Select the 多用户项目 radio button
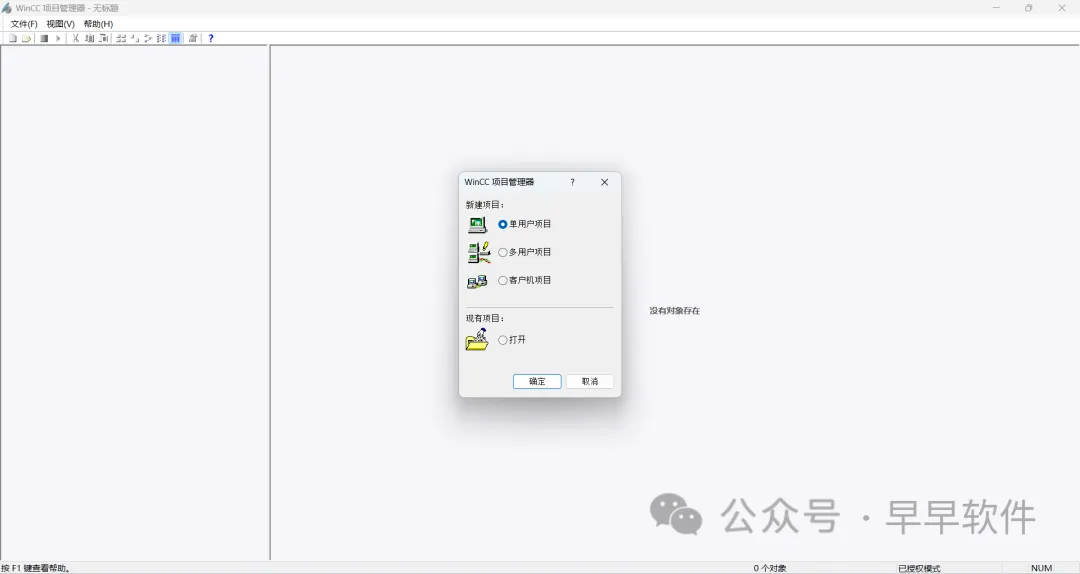Screen dimensions: 1080x574 [503, 252]
